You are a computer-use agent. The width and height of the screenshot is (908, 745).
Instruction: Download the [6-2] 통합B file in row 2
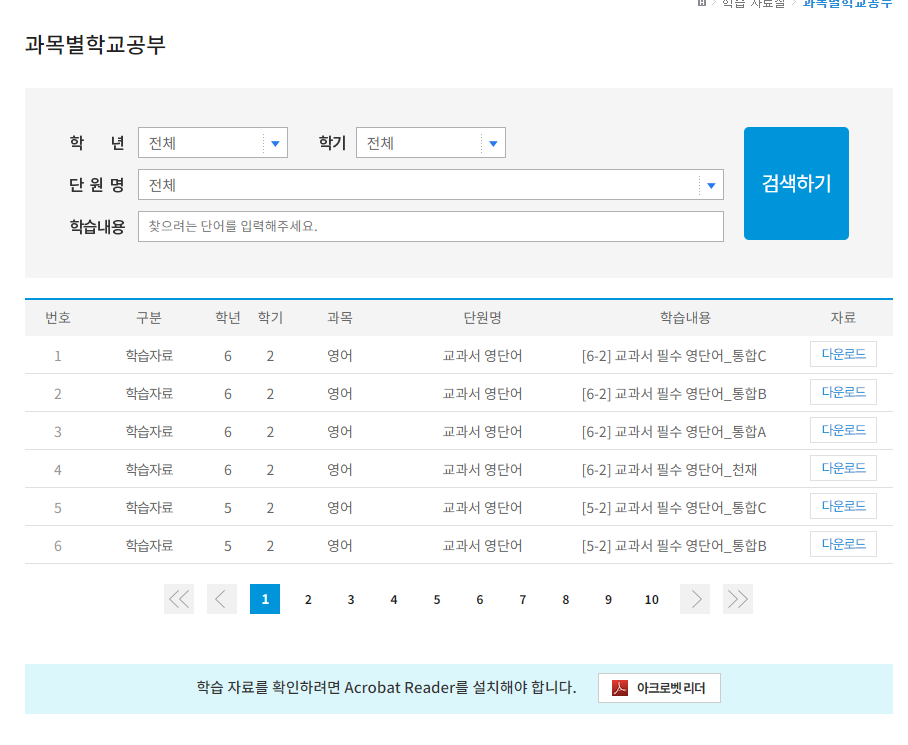(x=843, y=392)
